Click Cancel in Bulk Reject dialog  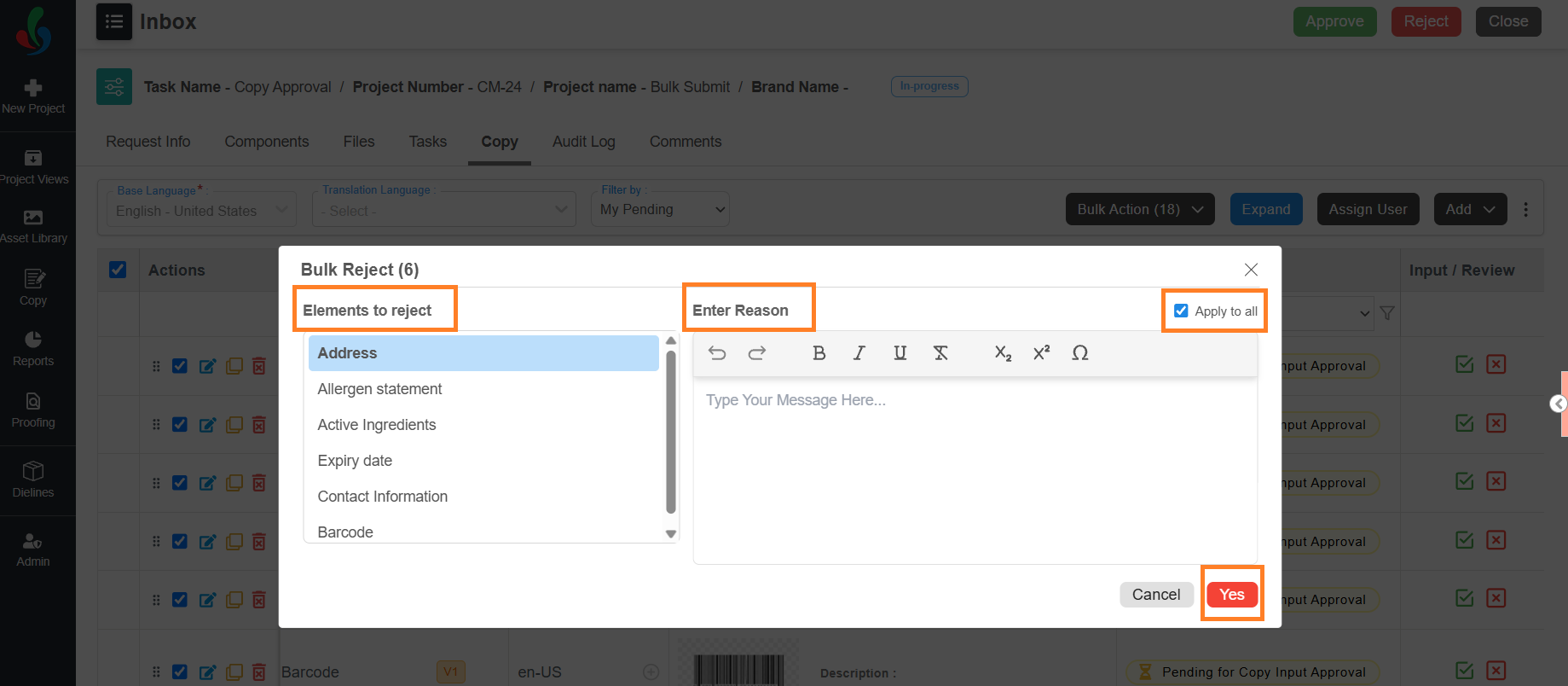click(1156, 595)
